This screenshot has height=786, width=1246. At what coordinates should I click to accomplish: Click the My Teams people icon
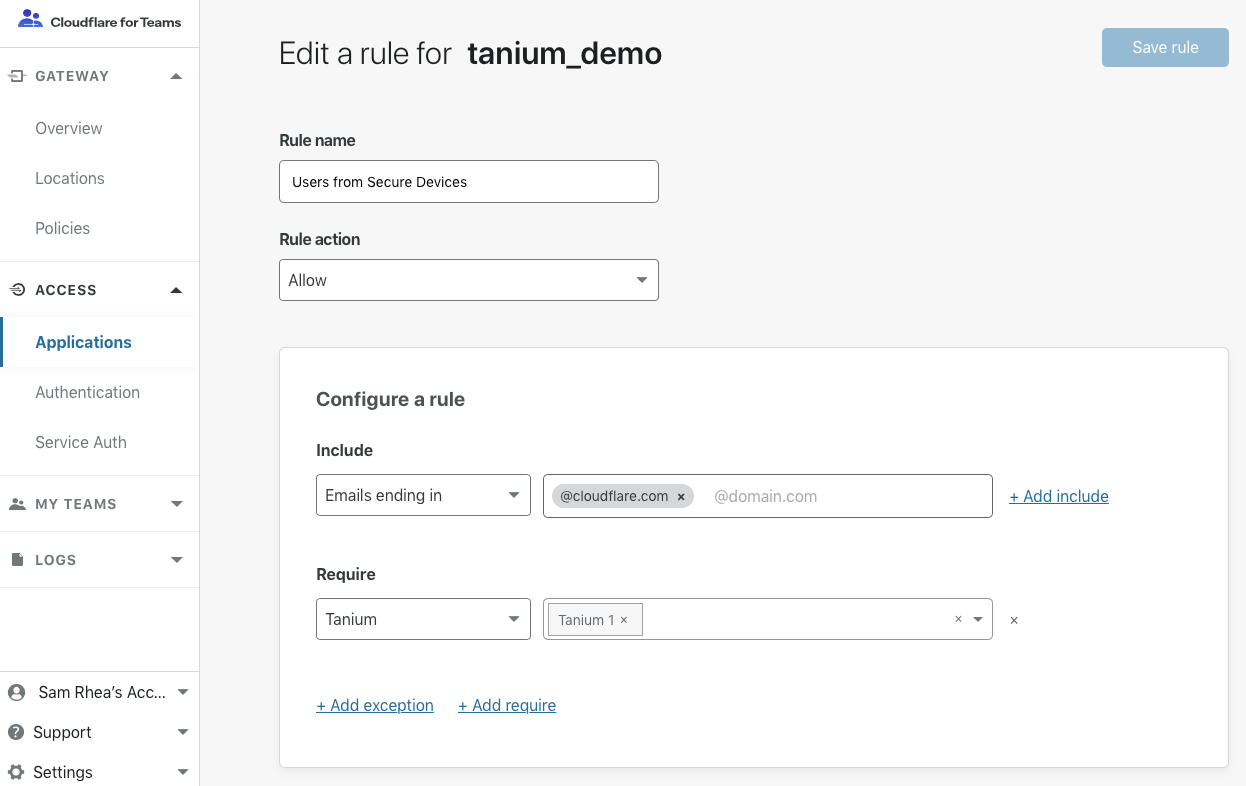tap(17, 504)
